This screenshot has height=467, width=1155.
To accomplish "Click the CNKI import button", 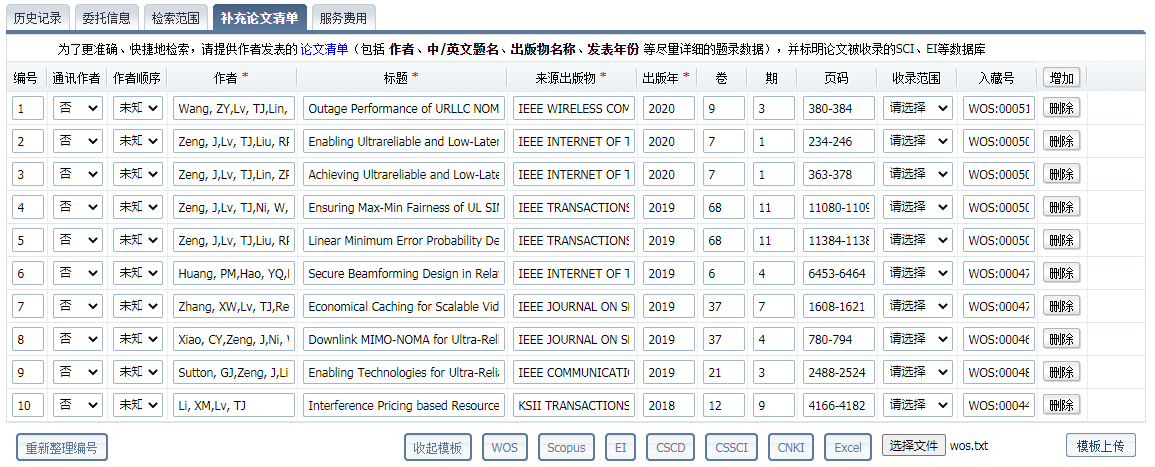I will [x=792, y=447].
